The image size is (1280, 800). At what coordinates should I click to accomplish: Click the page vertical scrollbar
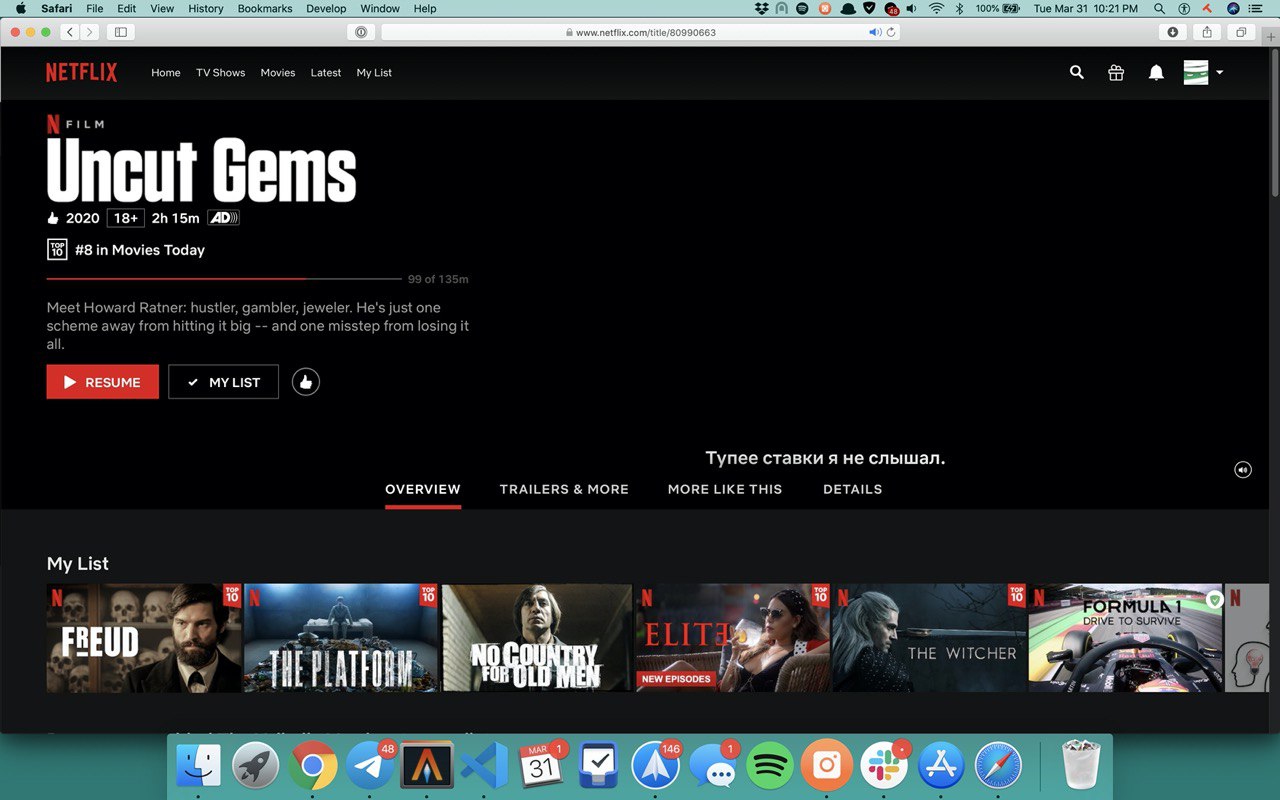pos(1274,125)
